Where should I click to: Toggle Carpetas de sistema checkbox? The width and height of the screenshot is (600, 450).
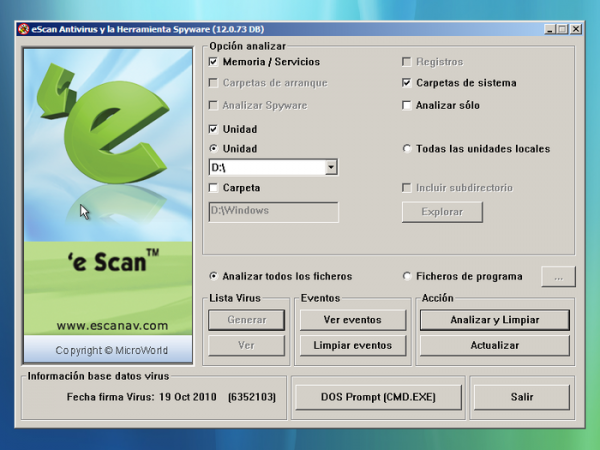pos(406,83)
